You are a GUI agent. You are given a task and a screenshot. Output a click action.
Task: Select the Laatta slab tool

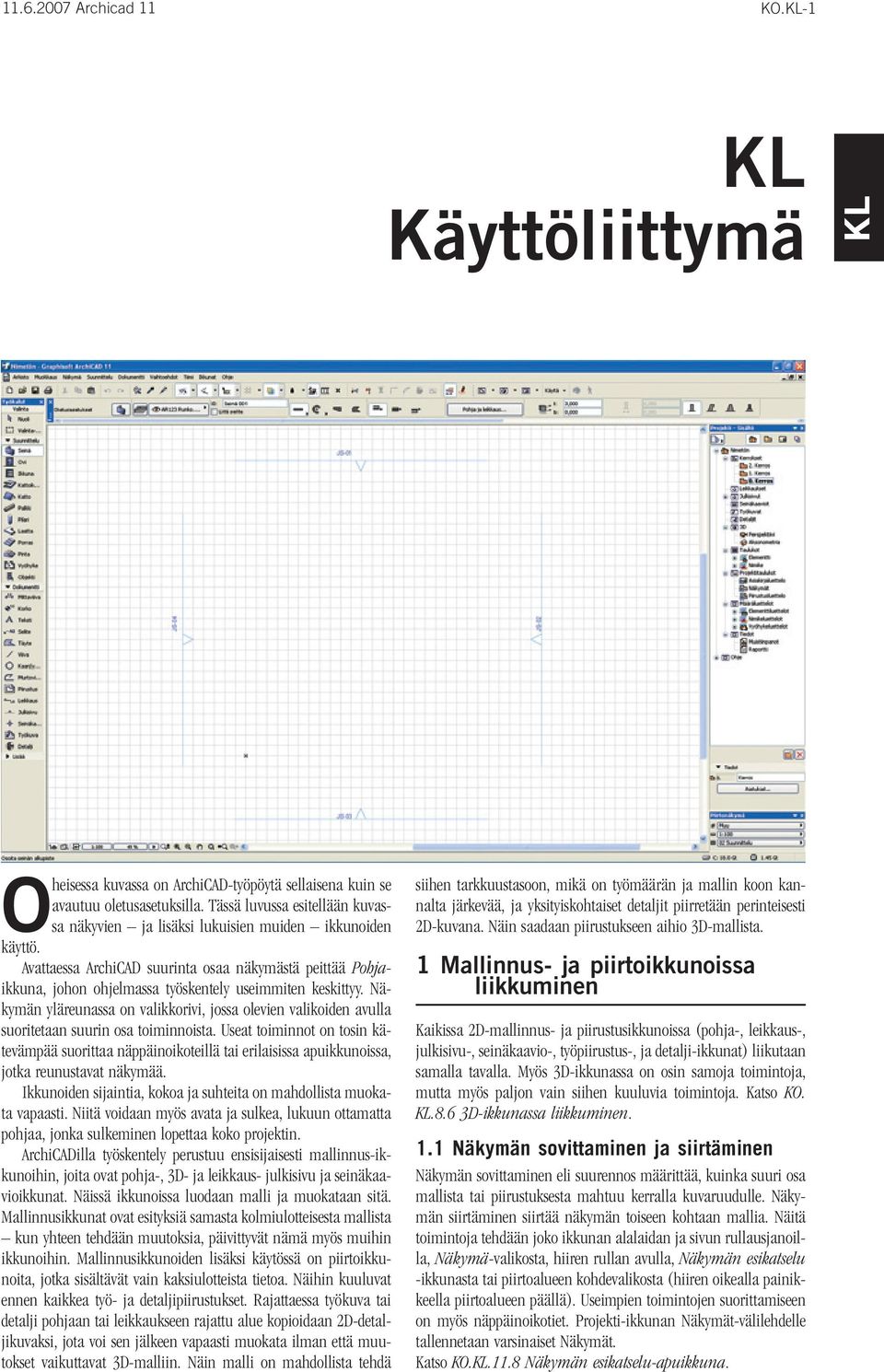coord(20,531)
